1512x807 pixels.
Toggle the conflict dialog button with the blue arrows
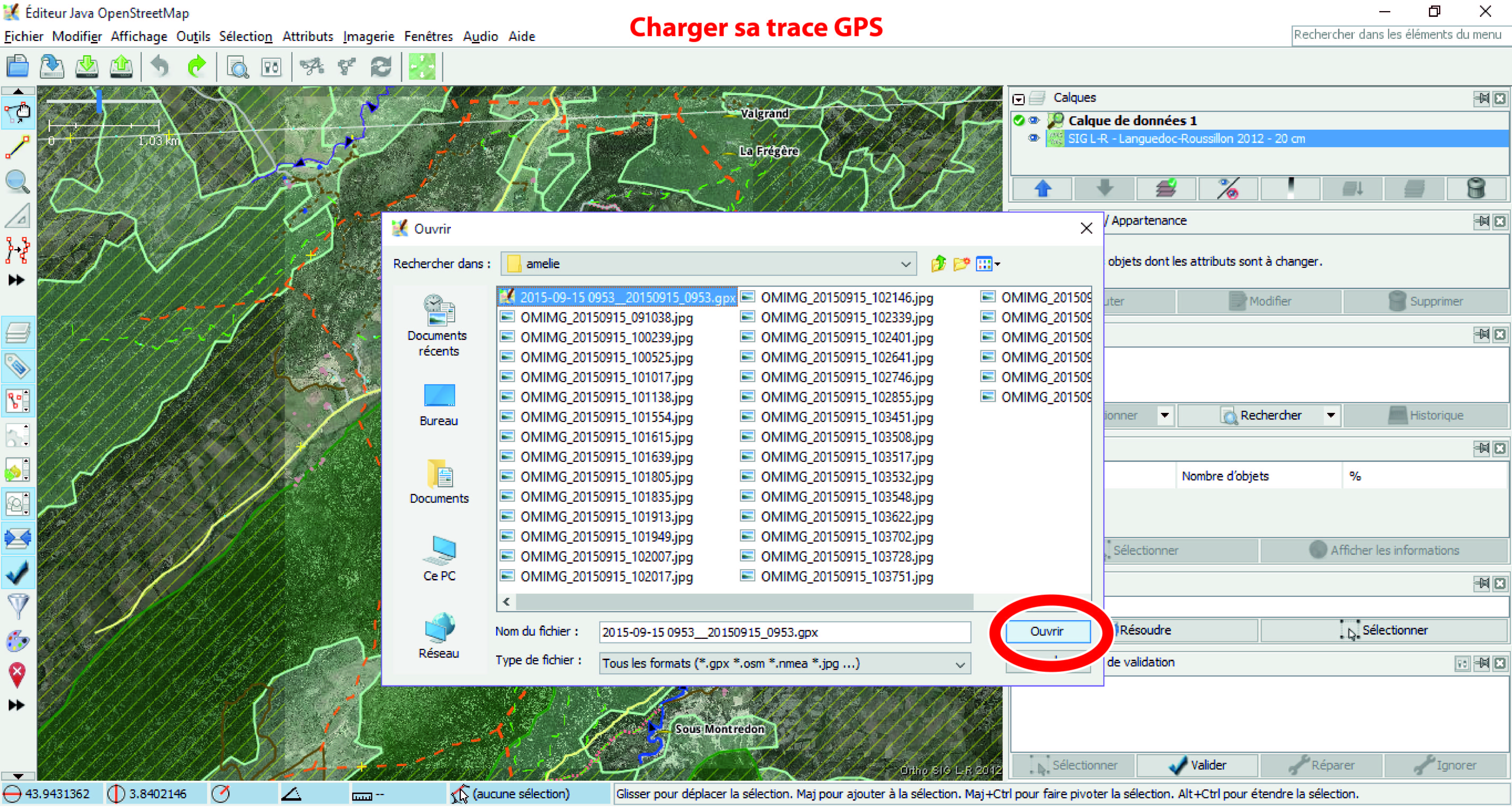point(18,538)
